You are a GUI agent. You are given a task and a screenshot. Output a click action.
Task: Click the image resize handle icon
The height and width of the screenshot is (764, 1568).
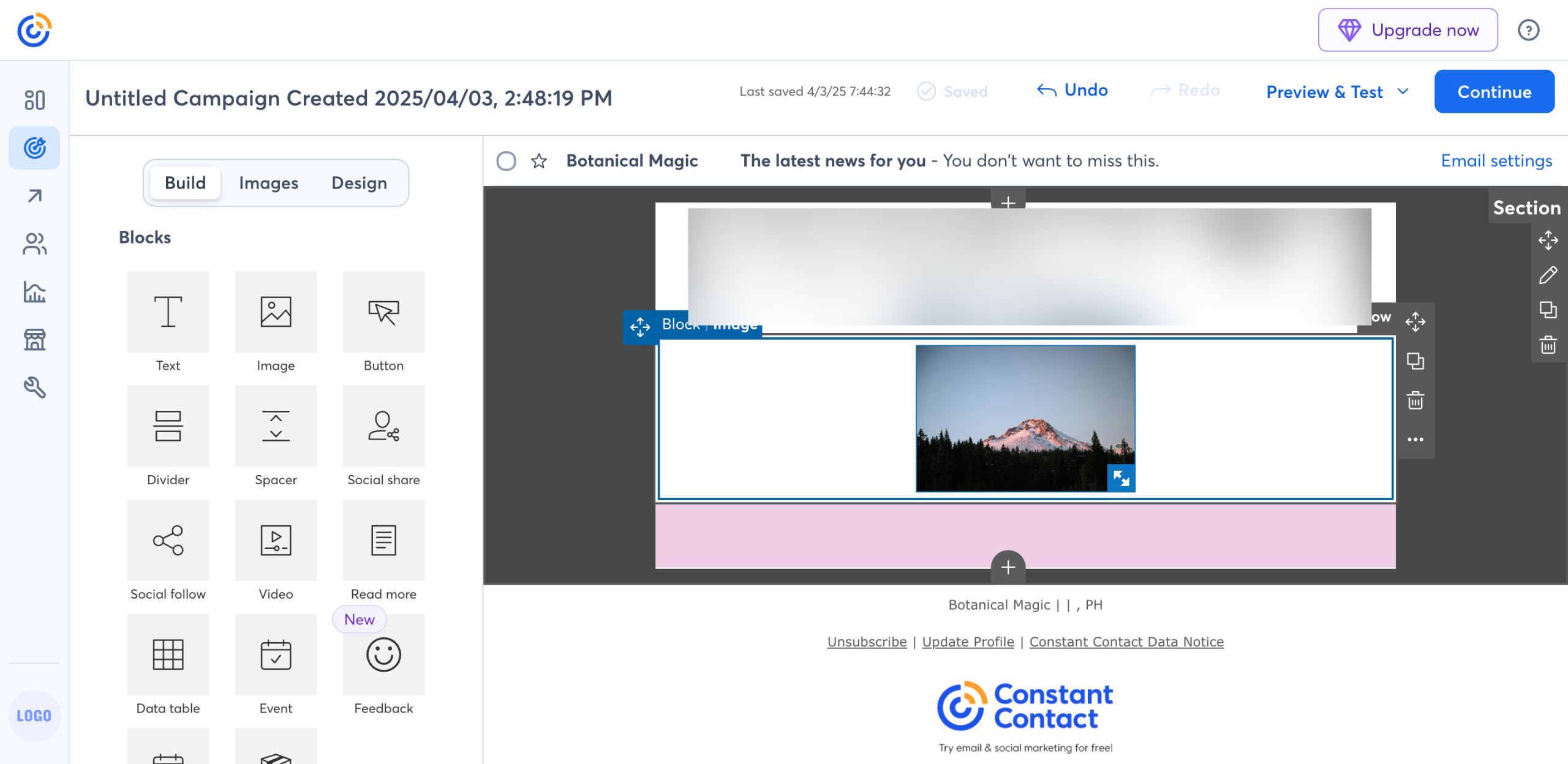1121,478
